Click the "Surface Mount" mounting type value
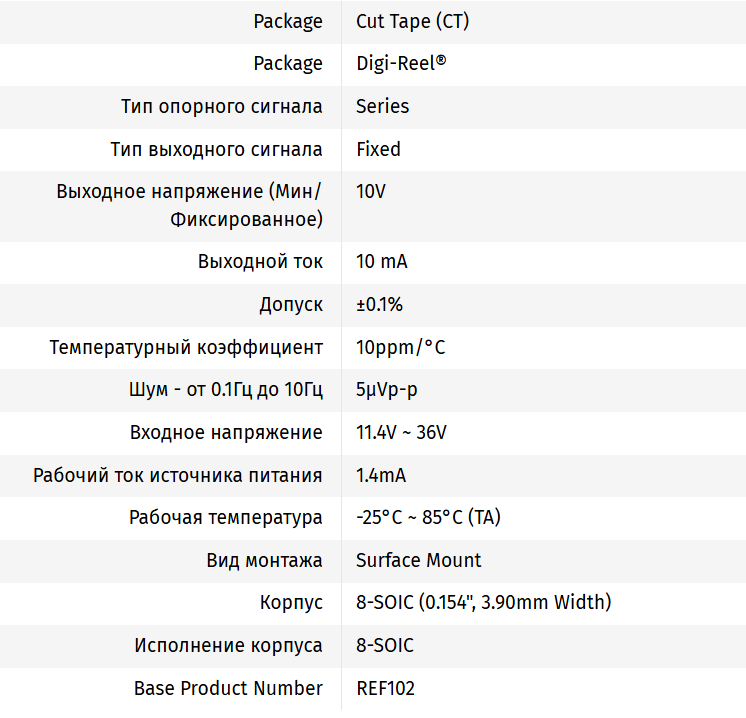 (418, 560)
